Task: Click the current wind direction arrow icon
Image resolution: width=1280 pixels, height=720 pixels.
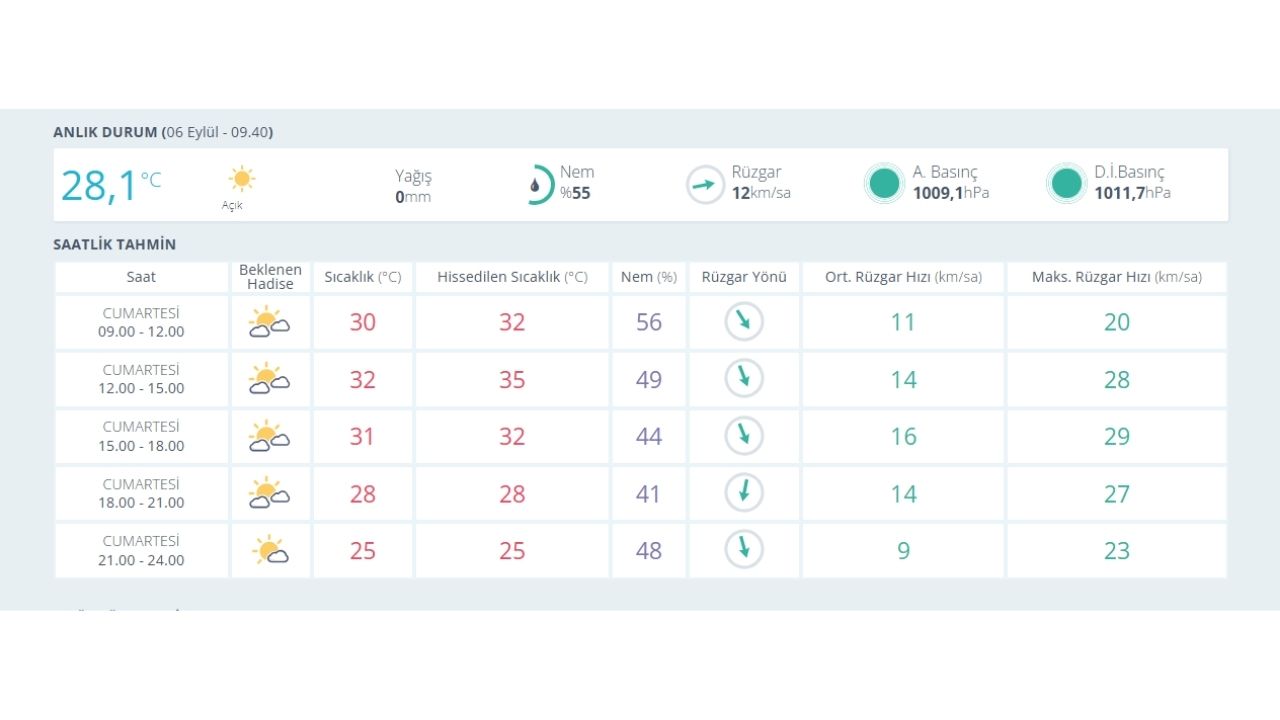Action: (705, 185)
